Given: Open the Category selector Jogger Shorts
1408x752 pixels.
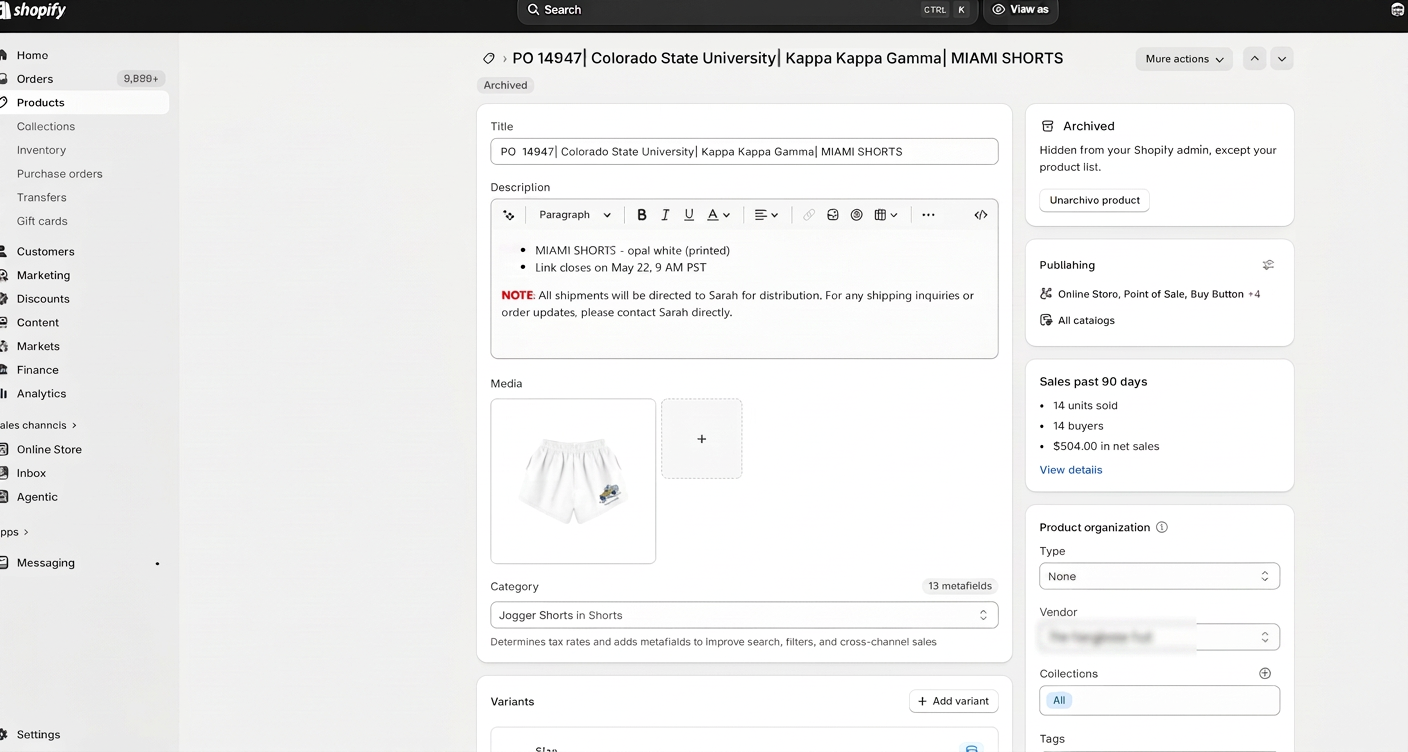Looking at the screenshot, I should 744,615.
